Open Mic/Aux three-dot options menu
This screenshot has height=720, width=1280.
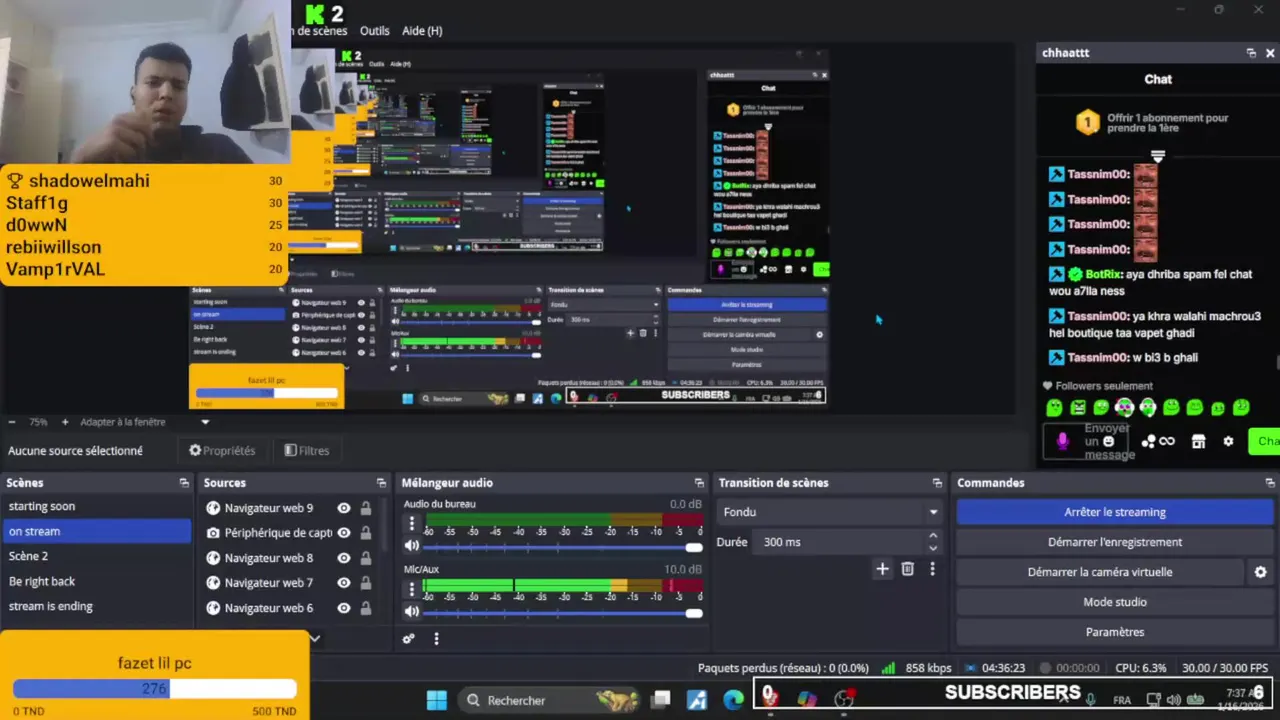(x=411, y=589)
